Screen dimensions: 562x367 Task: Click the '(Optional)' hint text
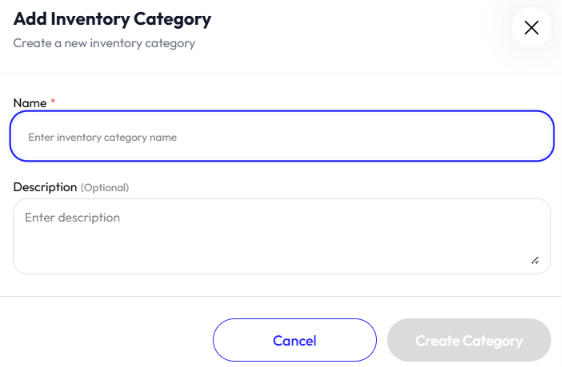click(x=105, y=187)
